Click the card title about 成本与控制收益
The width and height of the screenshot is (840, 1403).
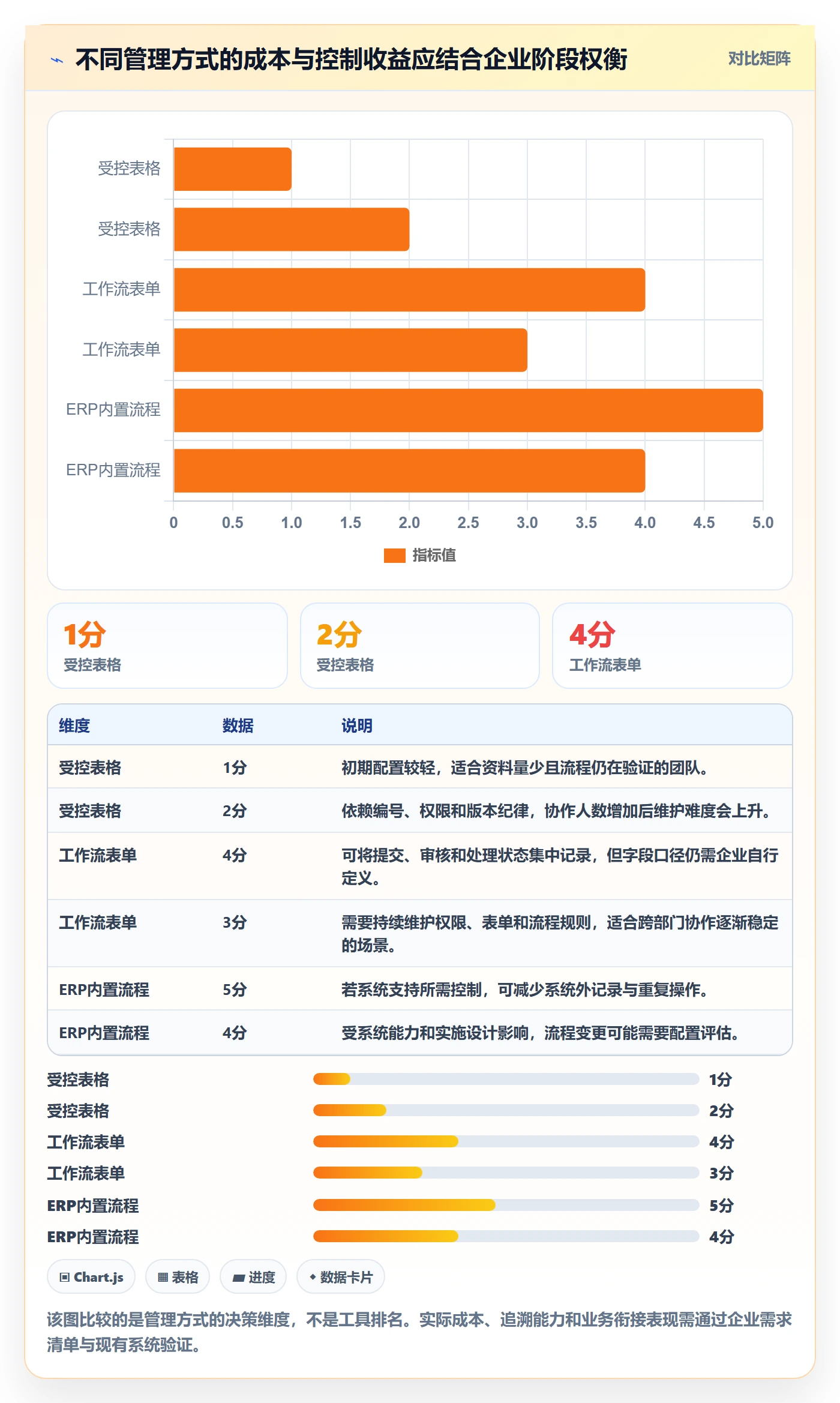351,59
